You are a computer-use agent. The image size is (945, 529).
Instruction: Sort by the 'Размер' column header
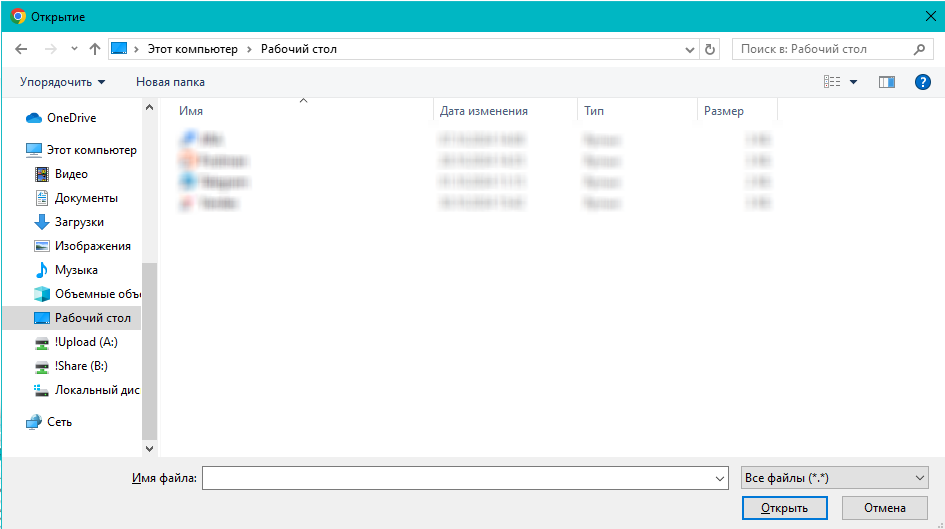coord(724,111)
